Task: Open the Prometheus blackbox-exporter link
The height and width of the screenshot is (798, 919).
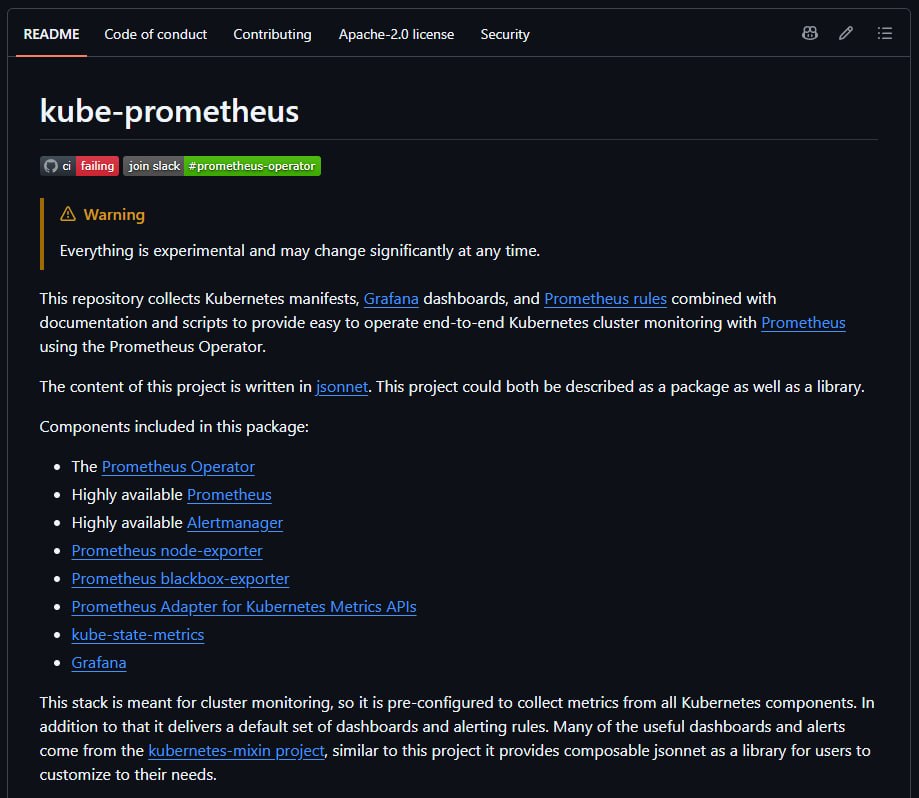Action: (x=181, y=579)
